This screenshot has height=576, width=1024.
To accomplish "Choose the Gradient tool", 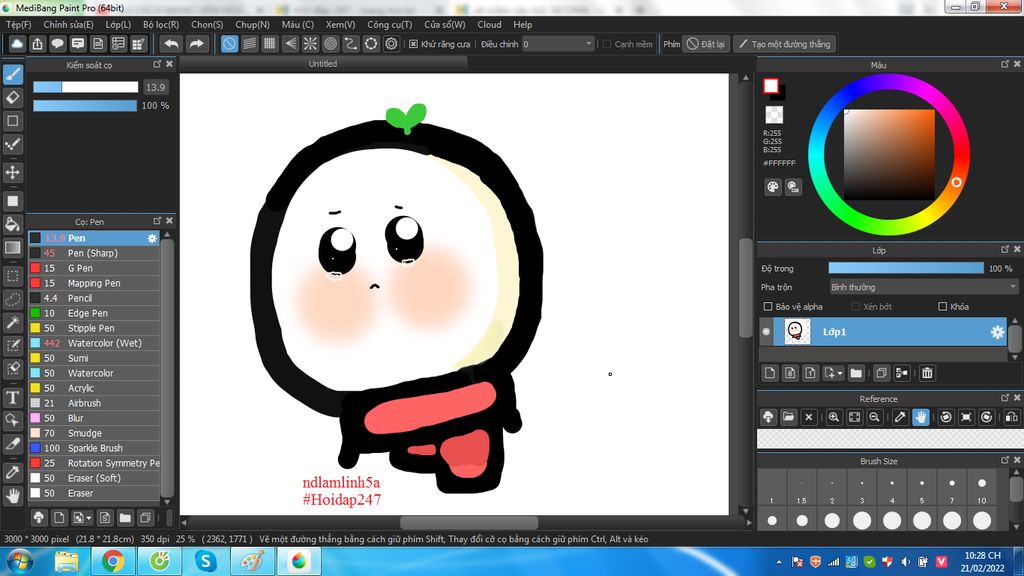I will coord(12,248).
